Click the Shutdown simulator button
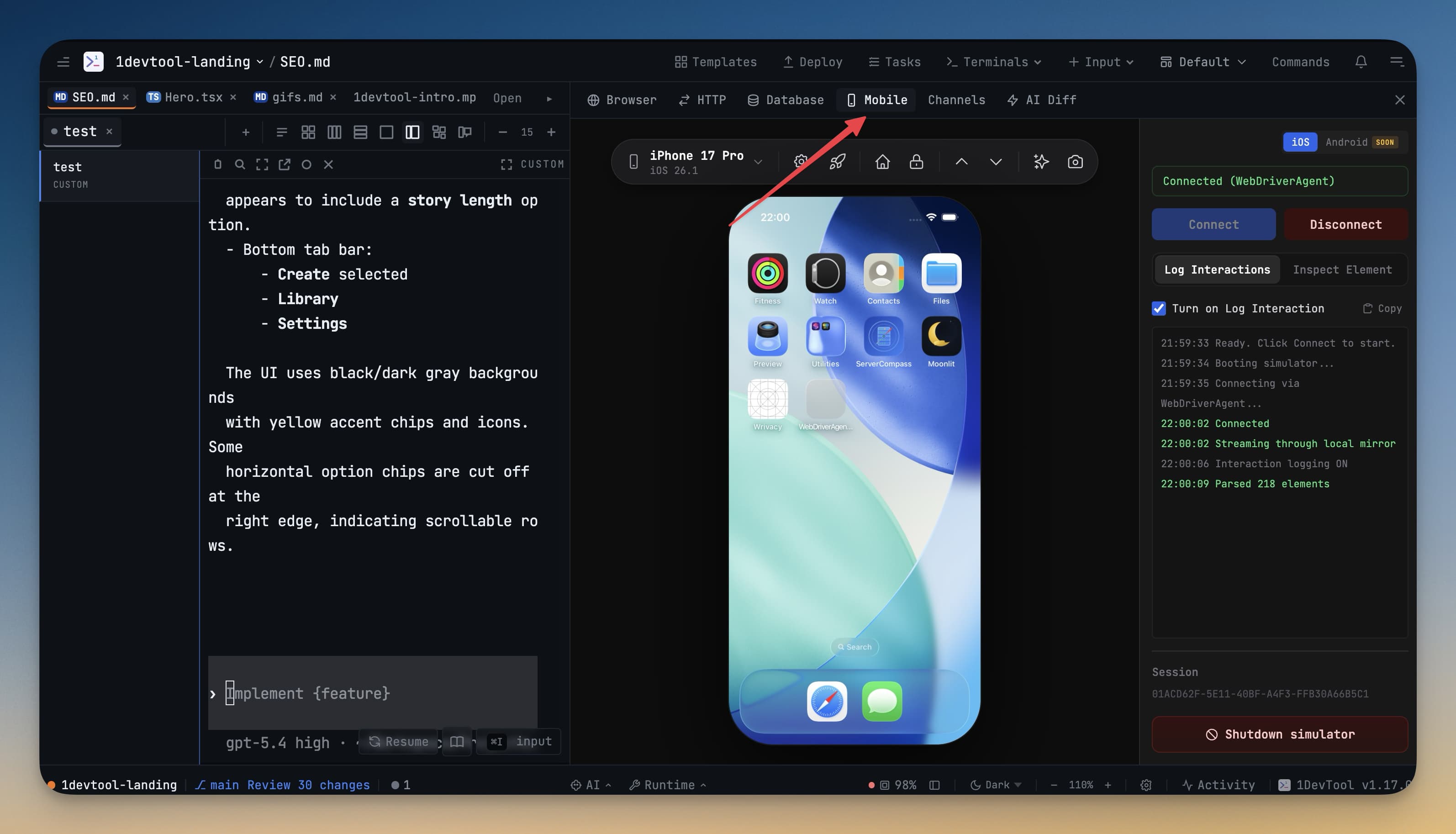Image resolution: width=1456 pixels, height=834 pixels. 1280,735
